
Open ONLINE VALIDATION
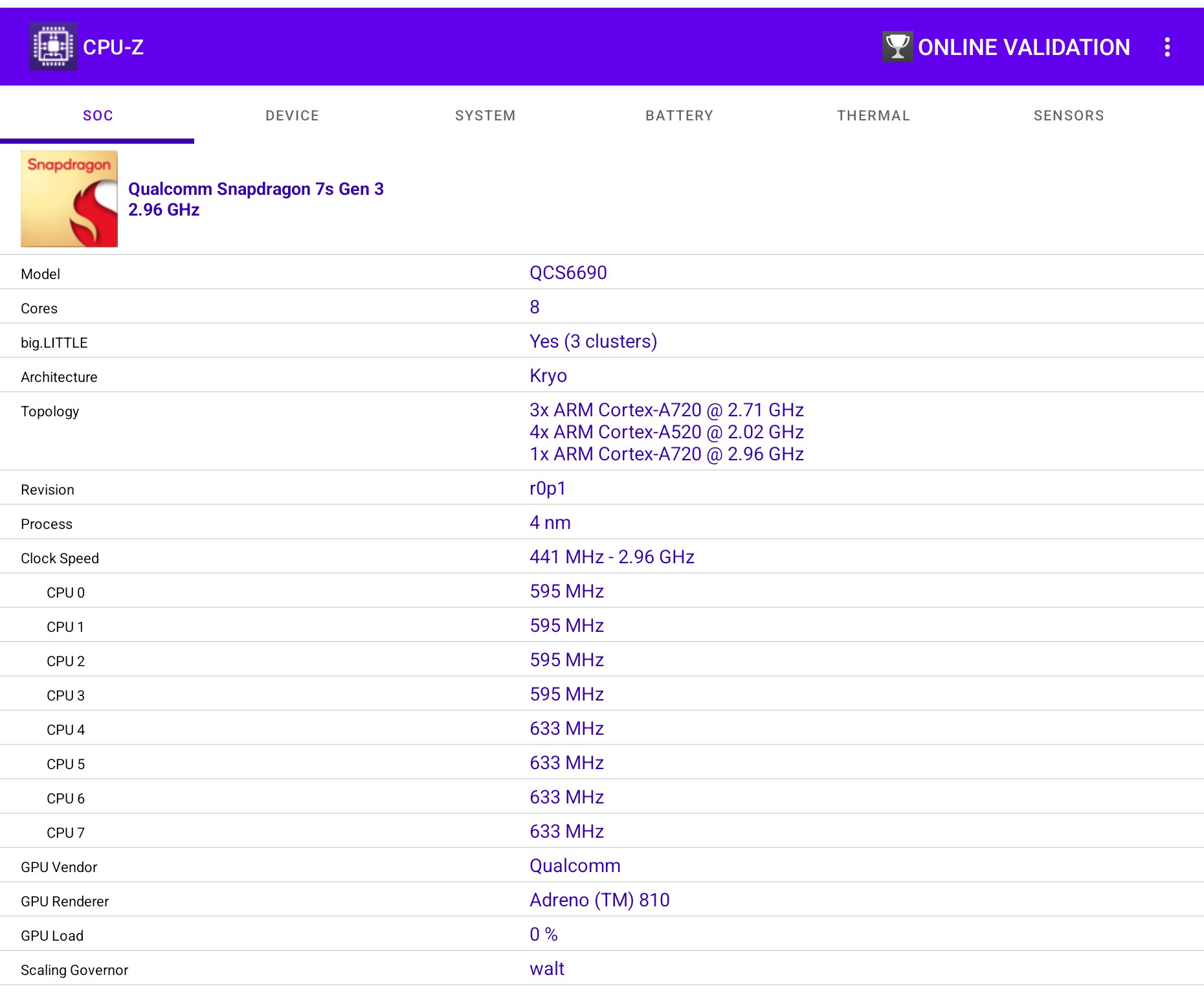click(1023, 47)
